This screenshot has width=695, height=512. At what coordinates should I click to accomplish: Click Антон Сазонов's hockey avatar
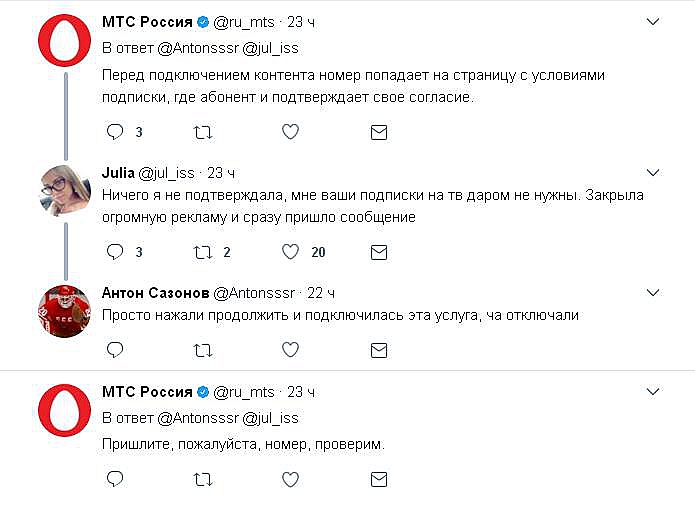[x=67, y=313]
